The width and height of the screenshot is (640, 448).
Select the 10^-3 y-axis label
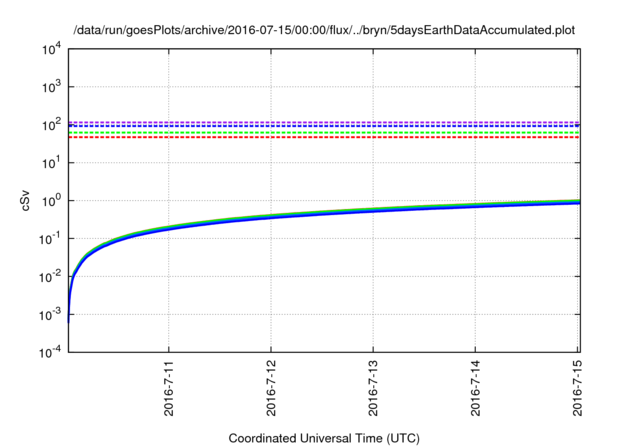(x=50, y=315)
